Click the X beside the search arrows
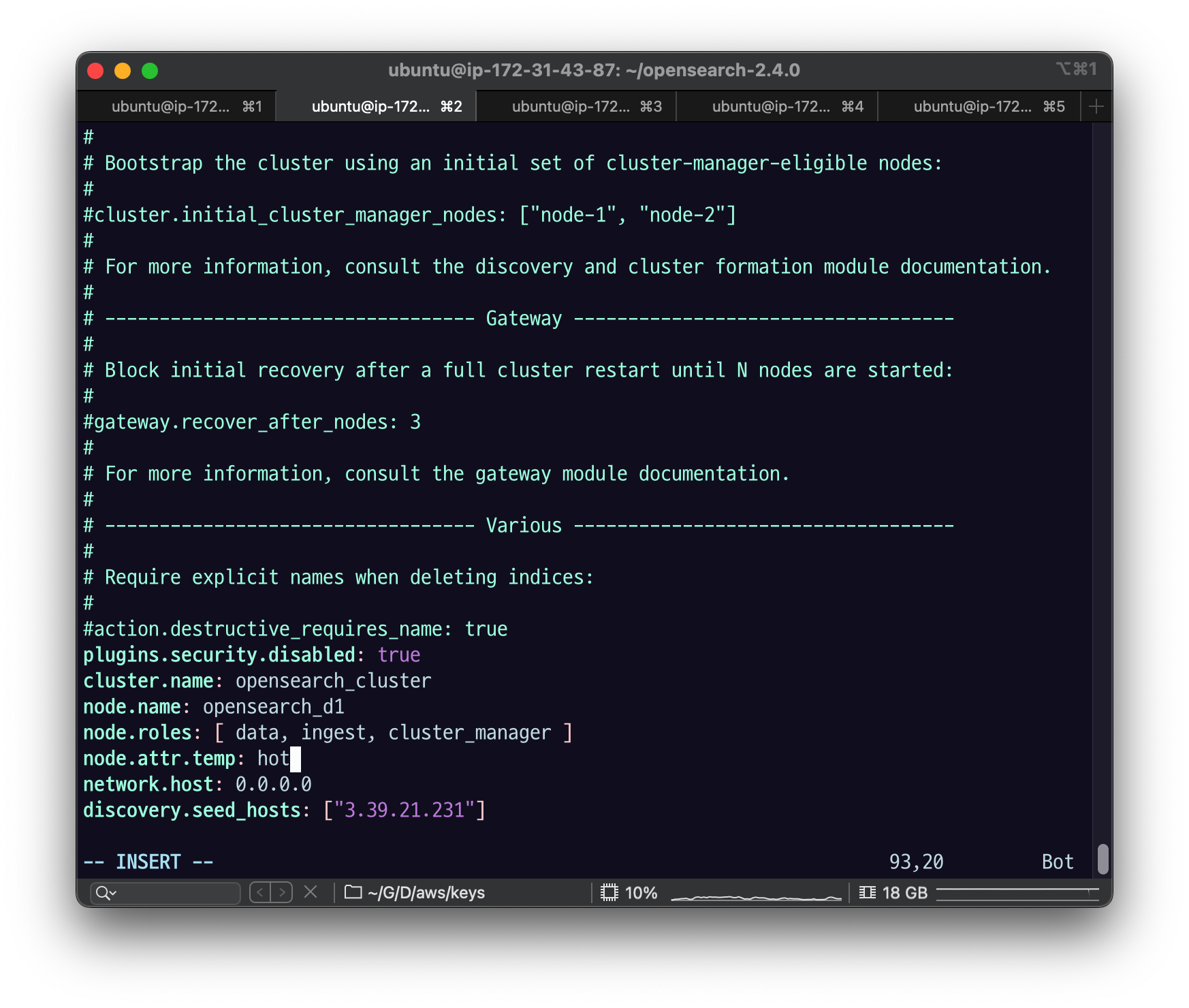The height and width of the screenshot is (1008, 1189). (311, 892)
